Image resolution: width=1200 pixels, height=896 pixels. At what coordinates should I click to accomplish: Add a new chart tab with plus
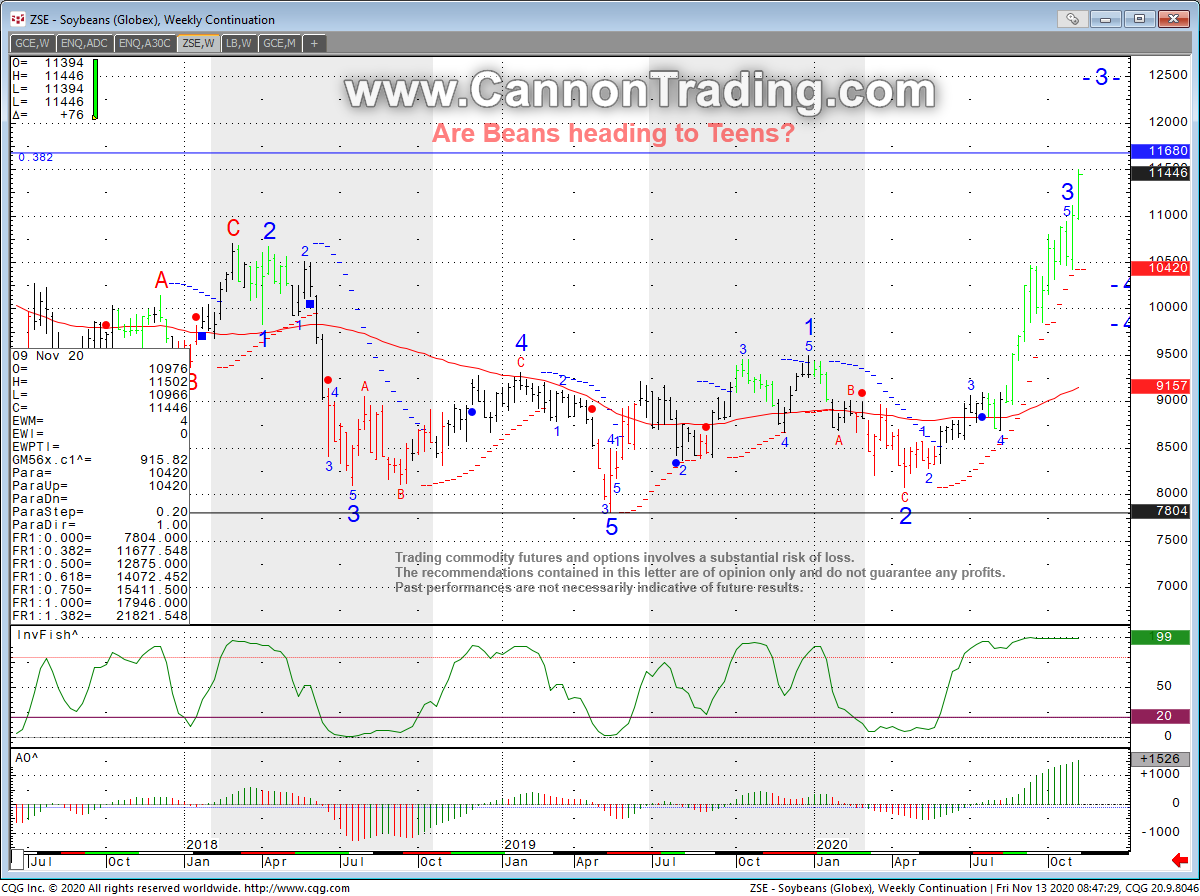coord(314,43)
